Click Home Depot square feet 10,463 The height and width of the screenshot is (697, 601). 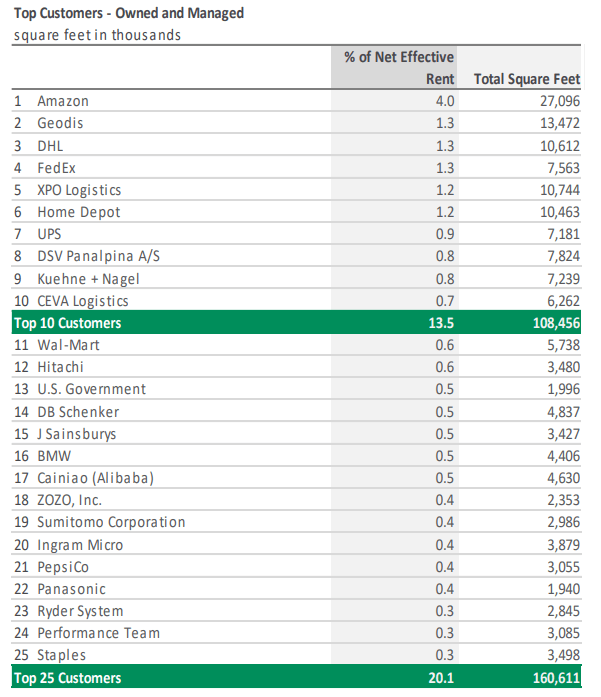(560, 212)
